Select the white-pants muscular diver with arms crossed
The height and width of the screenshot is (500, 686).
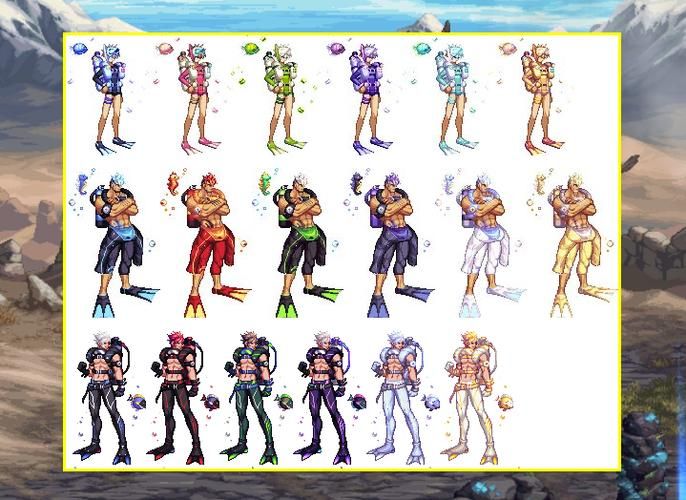489,246
